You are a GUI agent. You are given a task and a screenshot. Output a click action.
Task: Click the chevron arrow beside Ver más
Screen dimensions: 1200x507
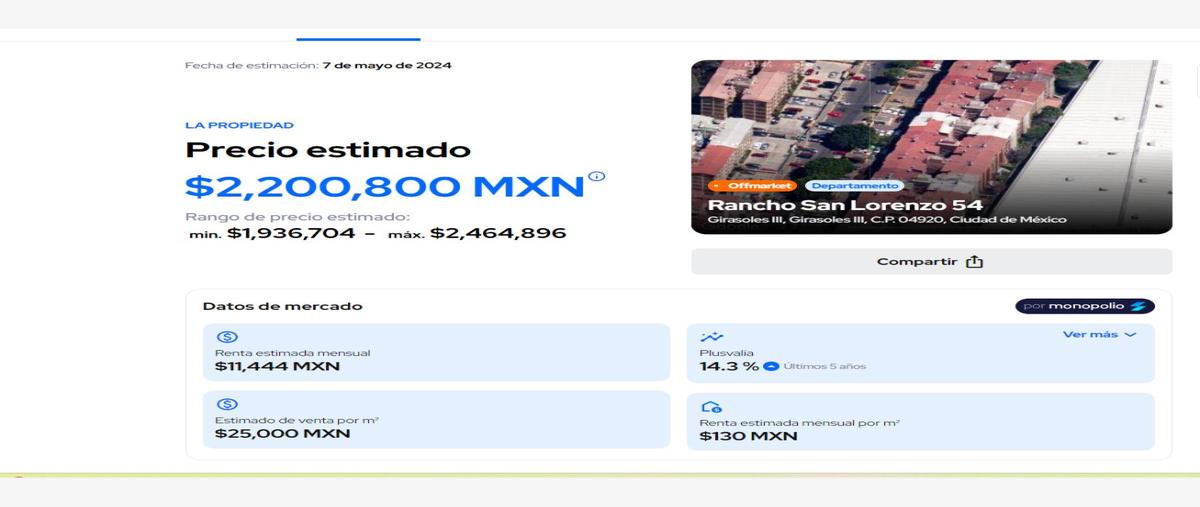1131,335
